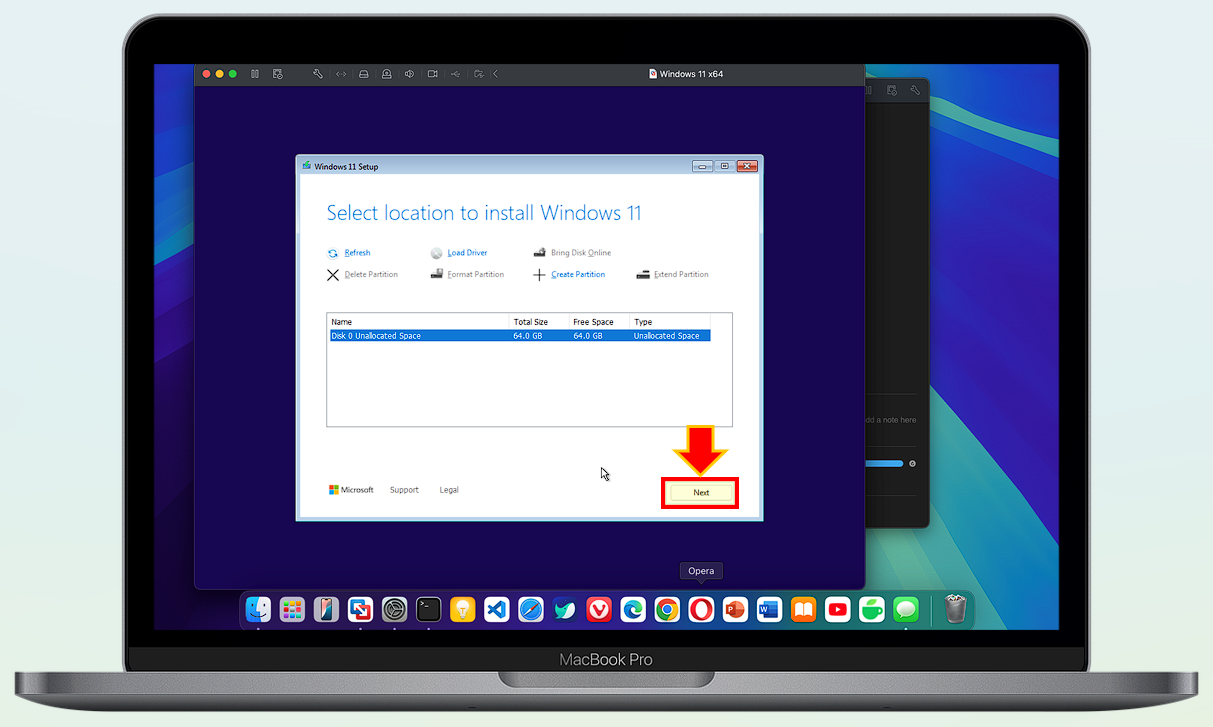Collapse the VM toolbar with left chevron
This screenshot has height=727, width=1213.
(x=496, y=74)
